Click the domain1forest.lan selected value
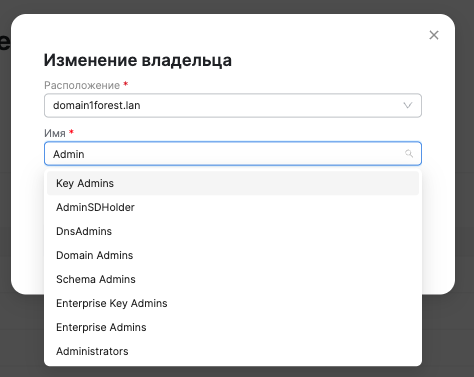 tap(97, 105)
